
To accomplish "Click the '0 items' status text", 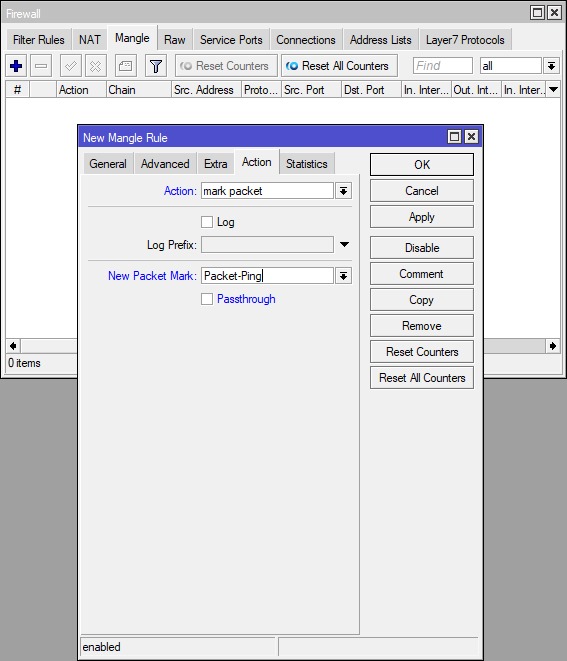I will [x=24, y=363].
